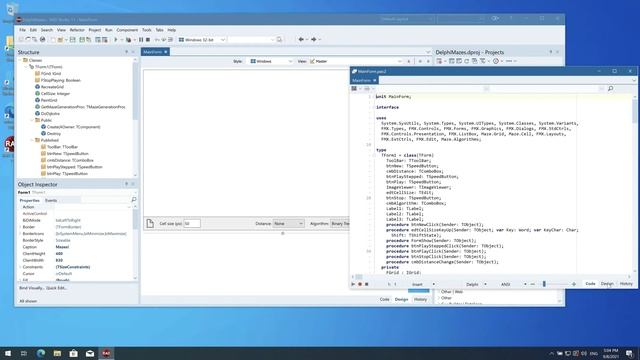Click the pin icon of Structure panel
Image resolution: width=640 pixels, height=360 pixels.
[126, 52]
